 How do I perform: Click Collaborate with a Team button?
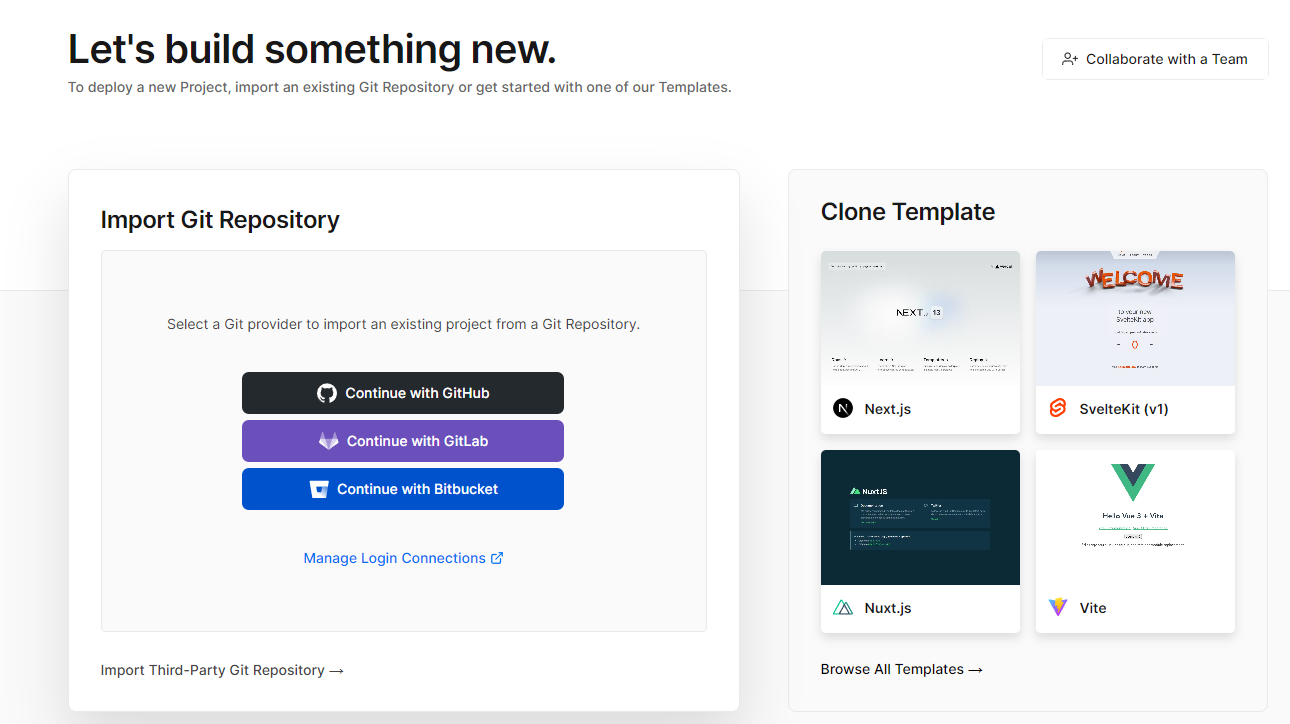(x=1155, y=59)
